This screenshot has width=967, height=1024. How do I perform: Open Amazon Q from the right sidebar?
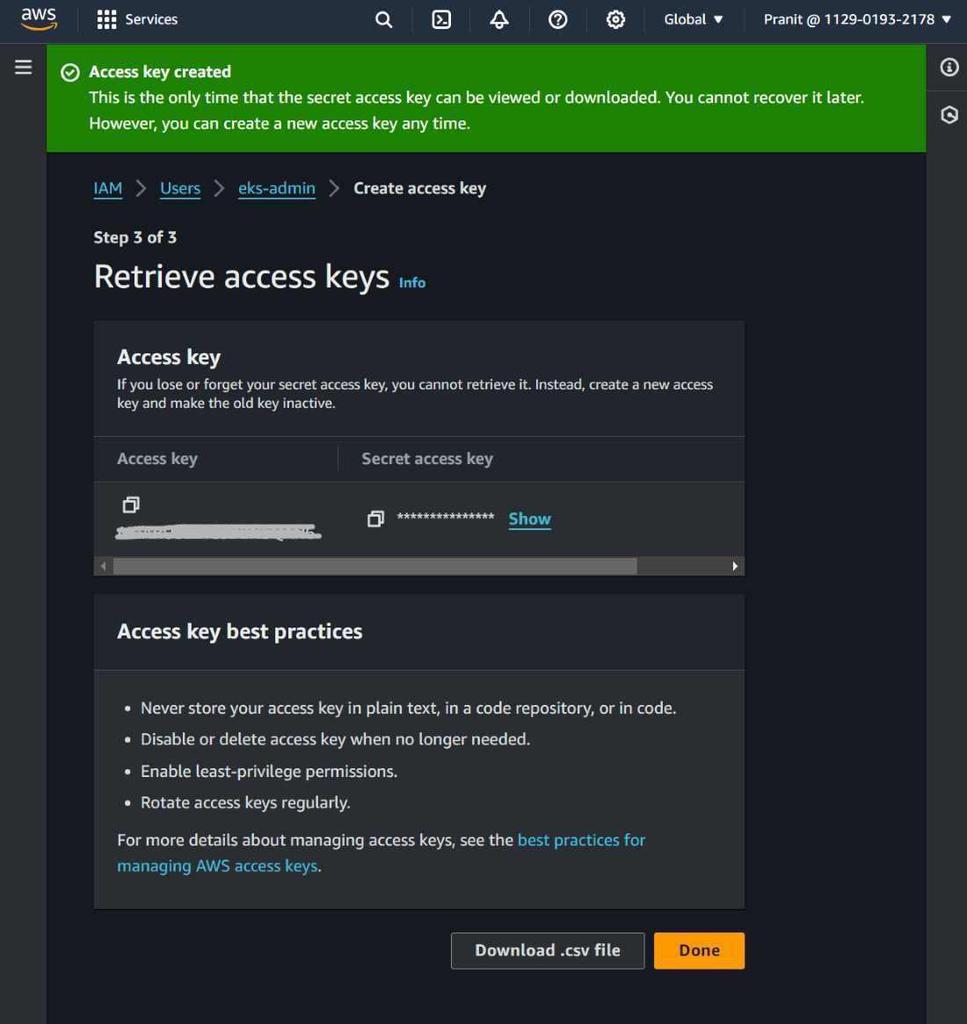coord(947,114)
